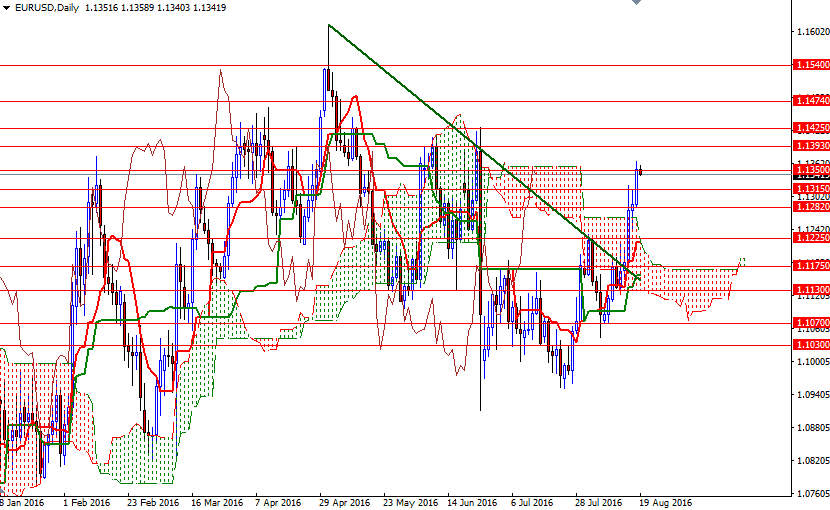Image resolution: width=830 pixels, height=510 pixels.
Task: Click the 1.07605 price scale value
Action: point(813,494)
